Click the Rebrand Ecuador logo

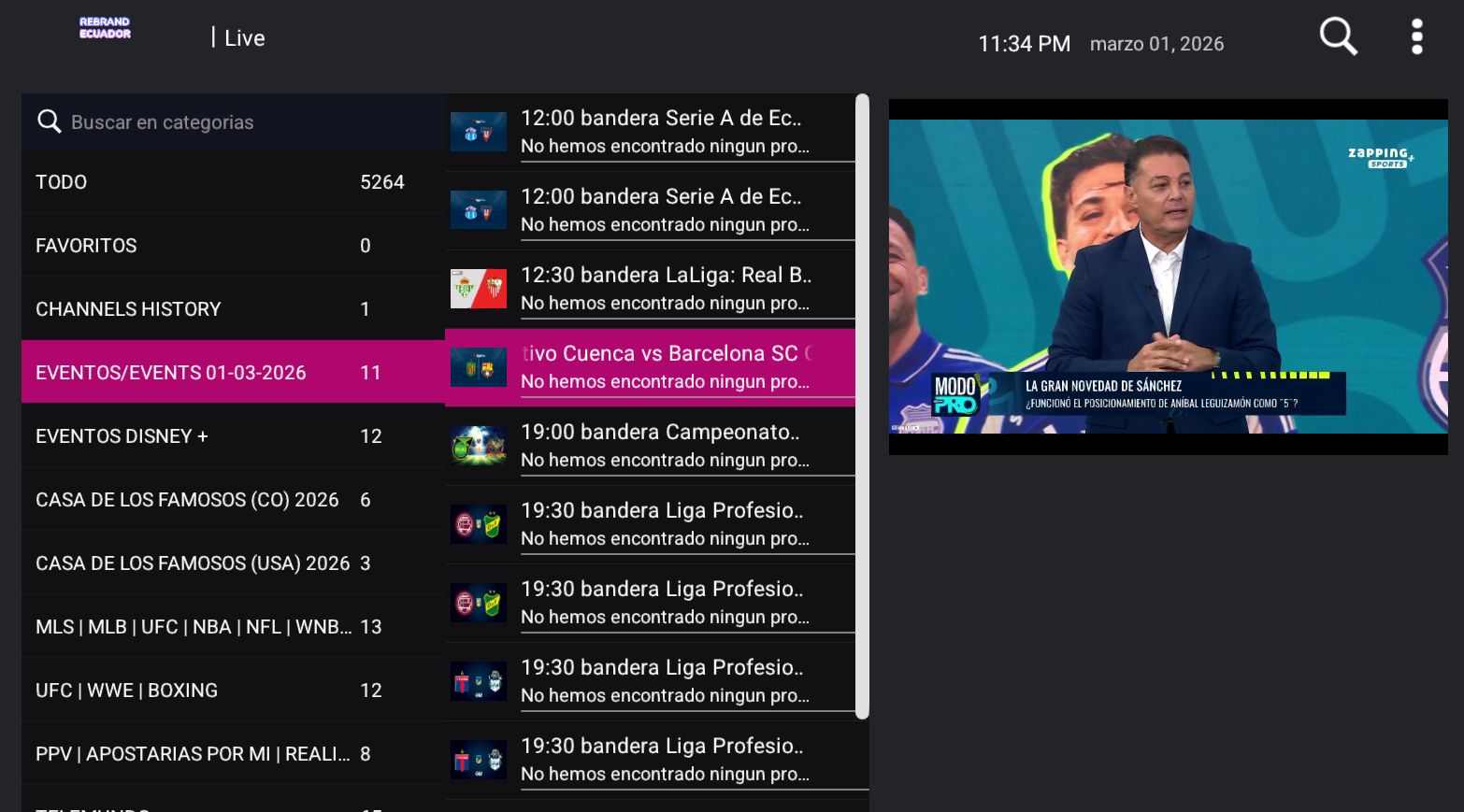(105, 28)
